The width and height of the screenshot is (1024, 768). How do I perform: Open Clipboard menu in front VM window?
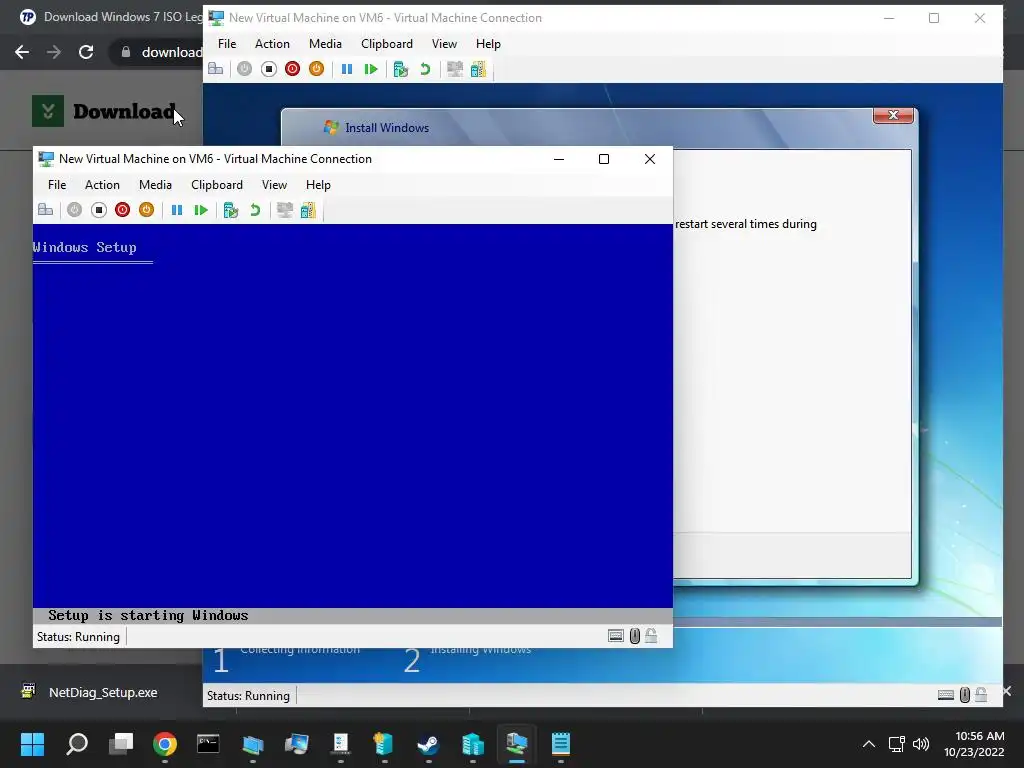[217, 185]
